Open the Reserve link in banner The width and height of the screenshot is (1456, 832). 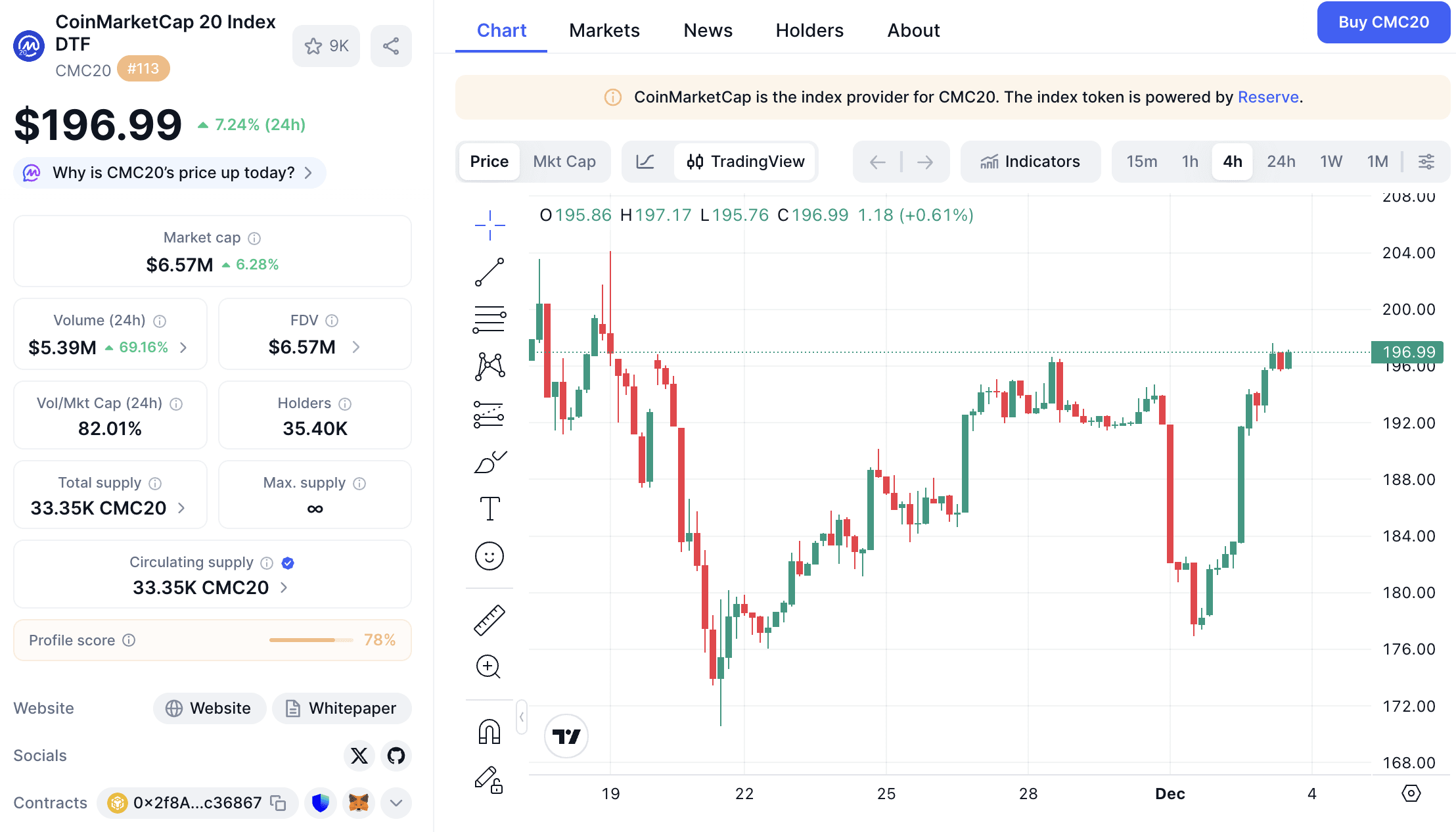click(x=1267, y=97)
